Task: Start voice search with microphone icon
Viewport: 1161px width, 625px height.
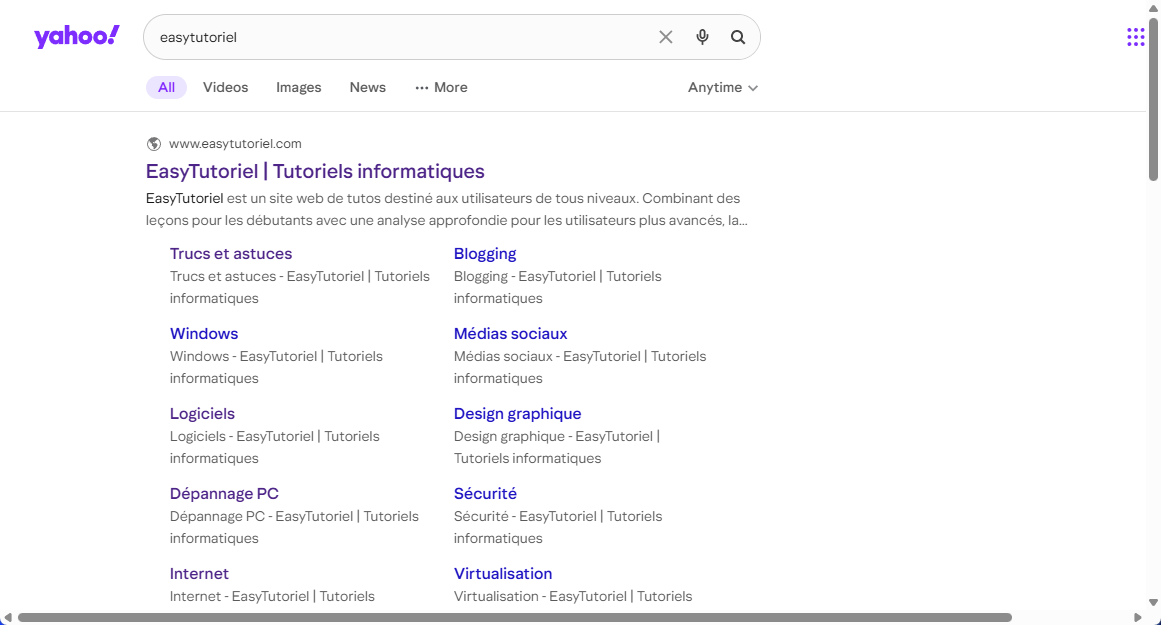Action: 702,37
